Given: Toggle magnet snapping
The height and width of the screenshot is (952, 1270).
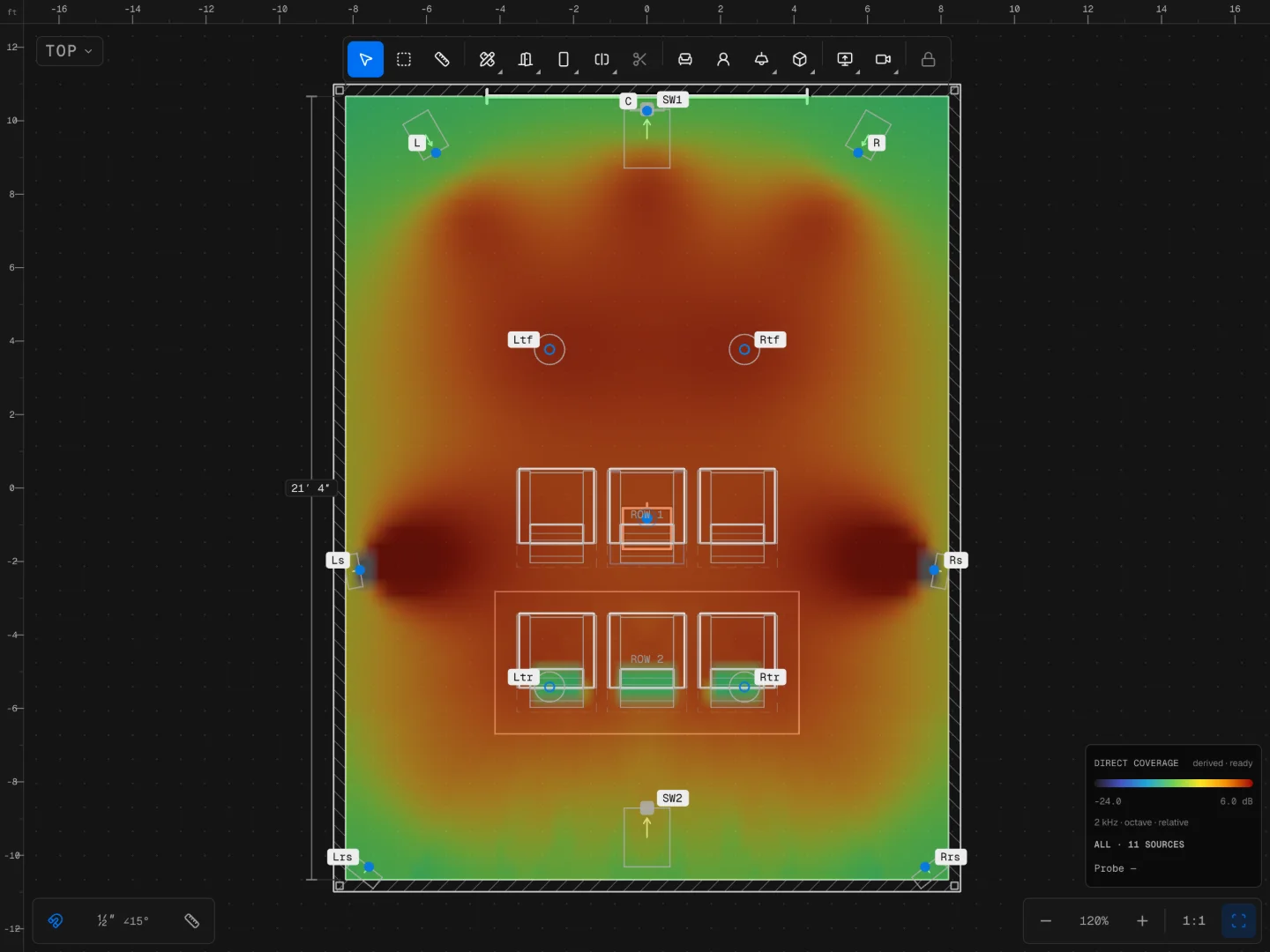Looking at the screenshot, I should tap(56, 920).
